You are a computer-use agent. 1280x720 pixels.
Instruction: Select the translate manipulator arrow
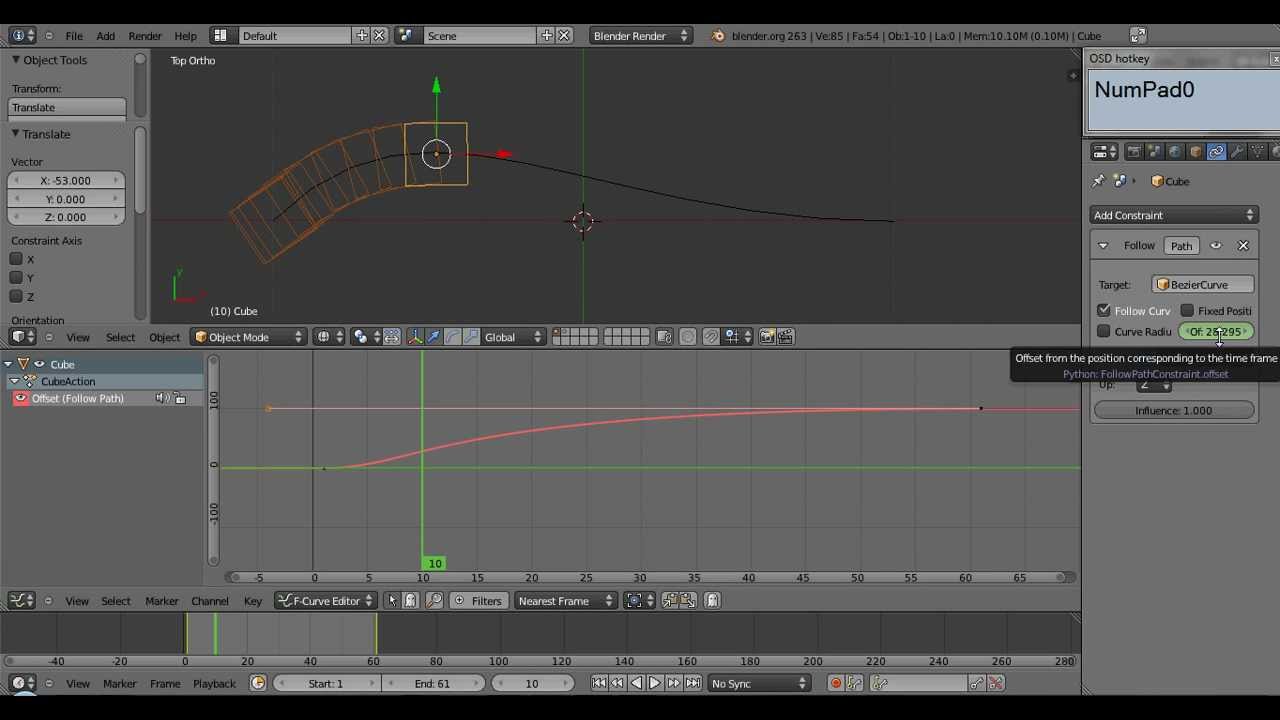click(x=434, y=337)
